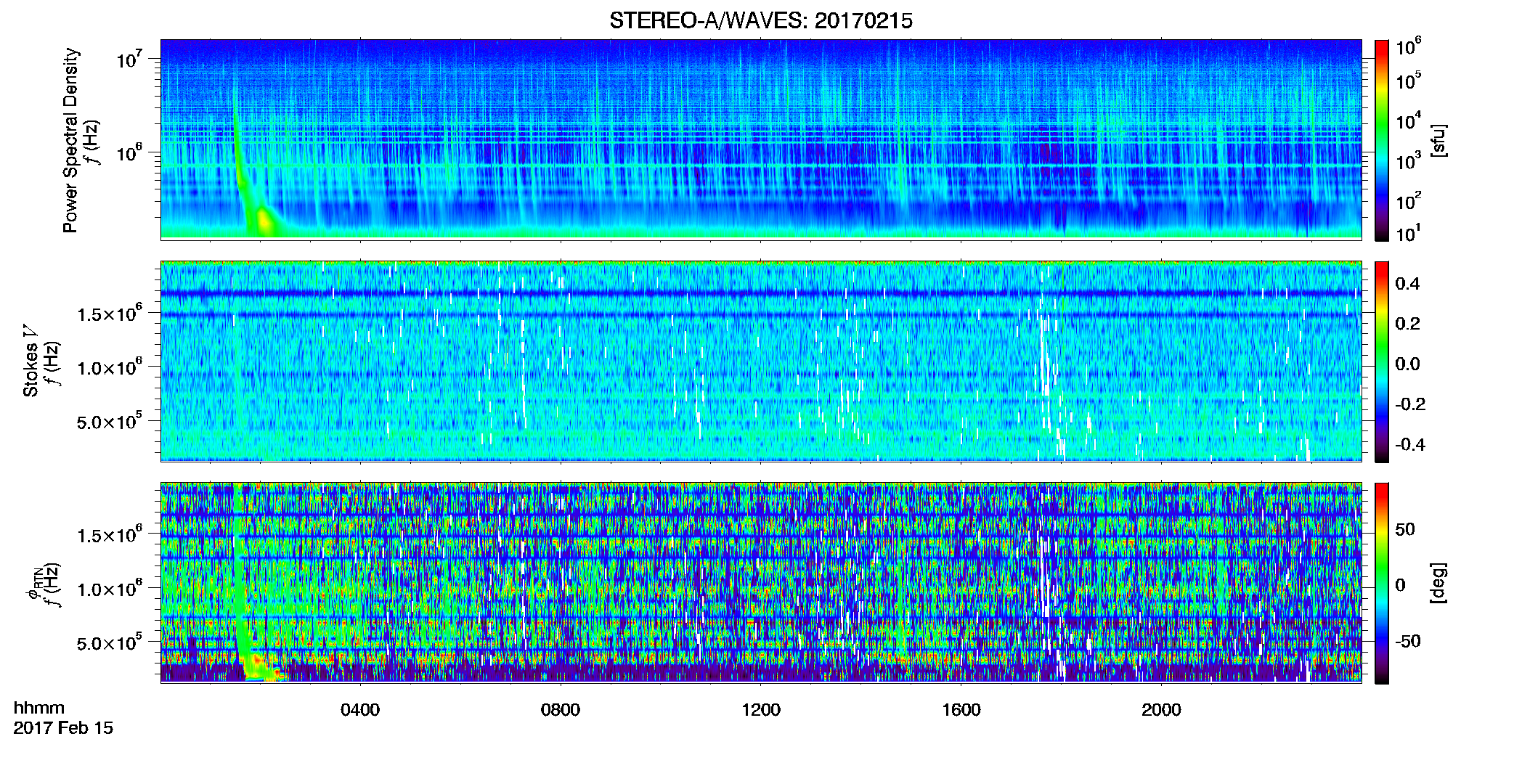Select the -50 label on the degrees color bar

[x=1408, y=641]
